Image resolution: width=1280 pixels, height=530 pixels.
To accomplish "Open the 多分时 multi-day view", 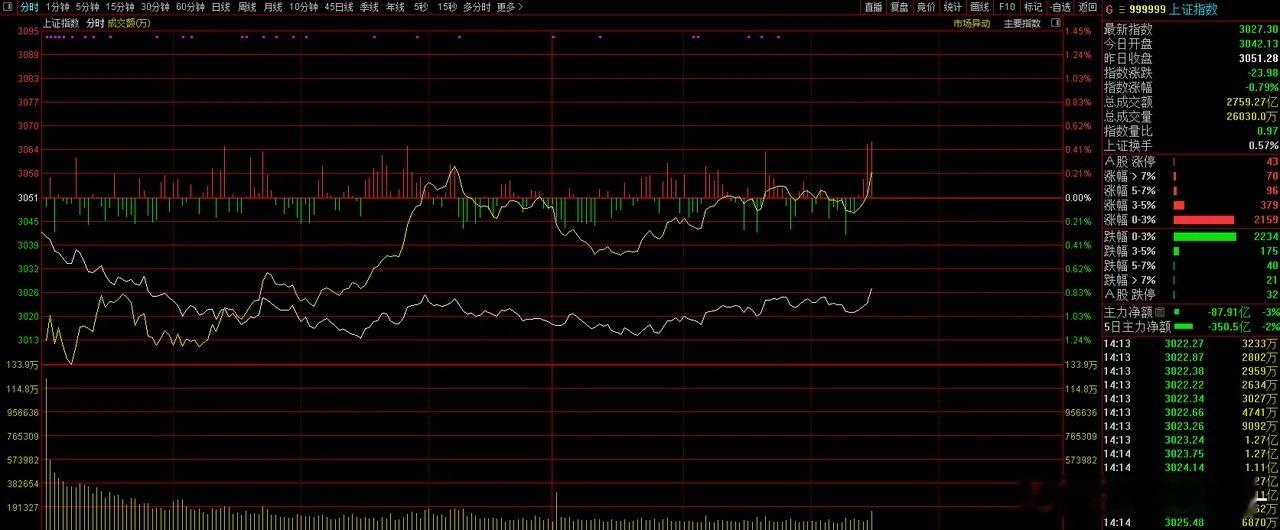I will [477, 7].
